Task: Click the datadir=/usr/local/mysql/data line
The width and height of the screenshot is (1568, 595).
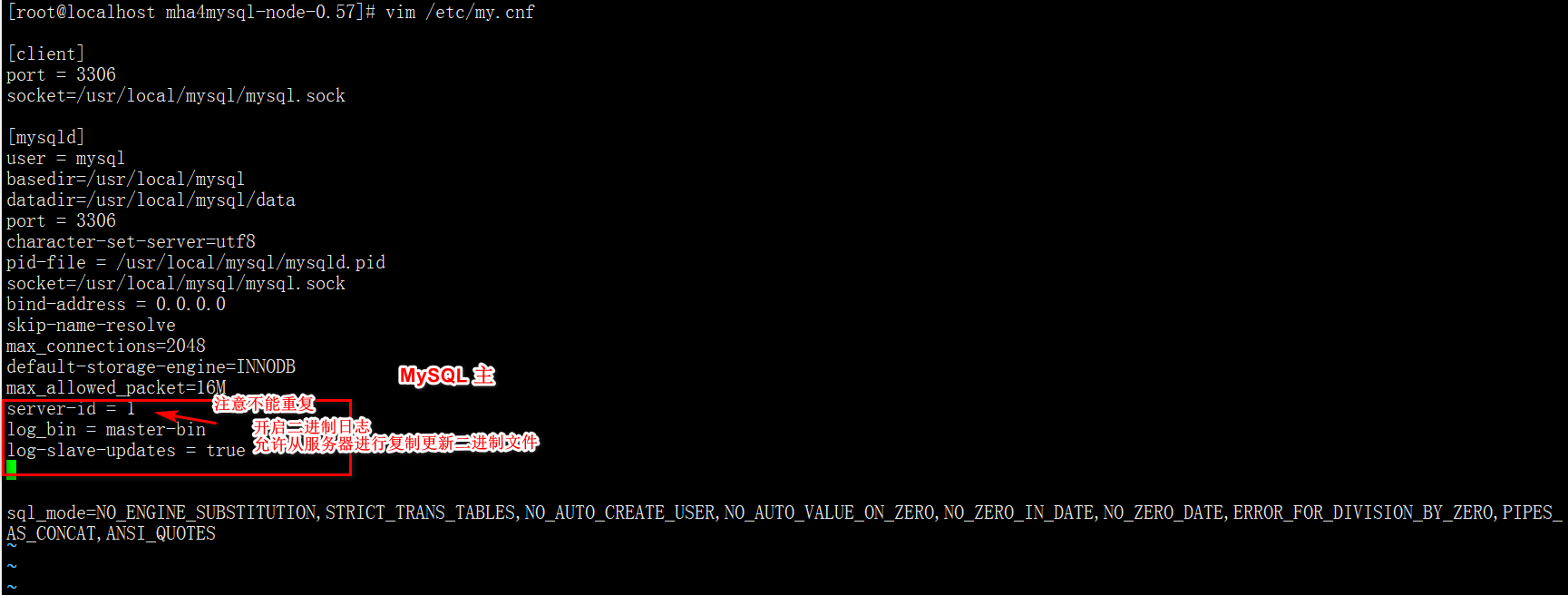Action: [x=151, y=200]
